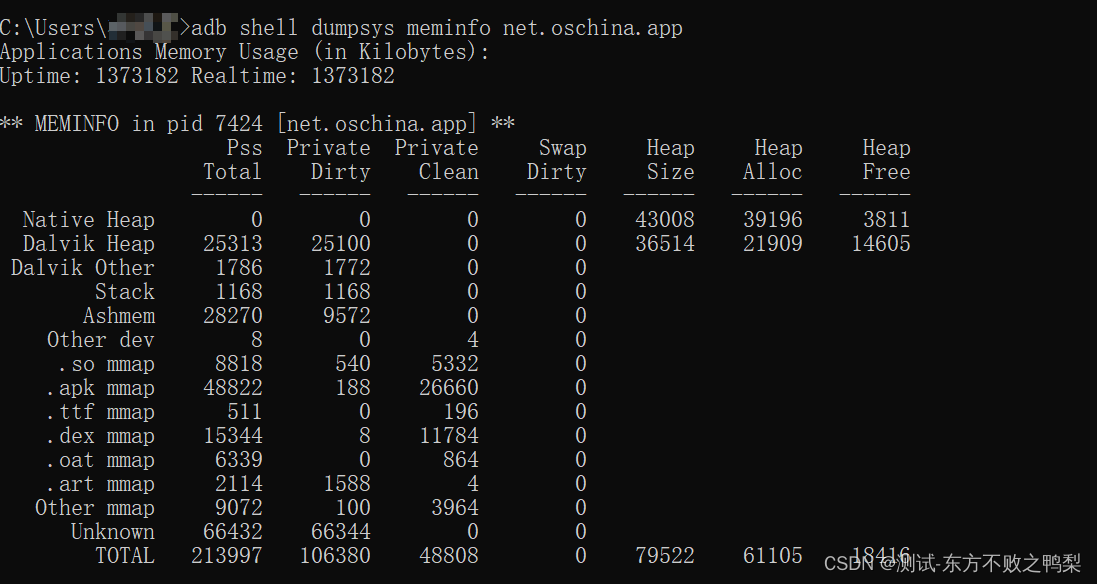
Task: Select the 'Applications Memory Usage (in Kilobytes):' line
Action: pos(245,52)
